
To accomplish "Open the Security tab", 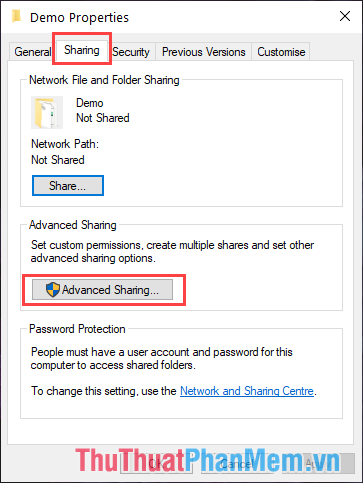I will point(131,52).
